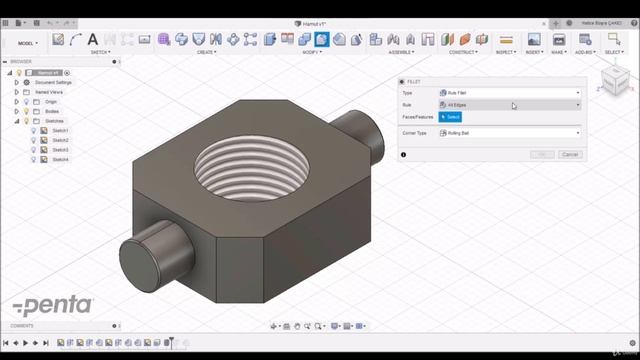
Task: Click the new design tab plus button
Action: click(x=556, y=23)
